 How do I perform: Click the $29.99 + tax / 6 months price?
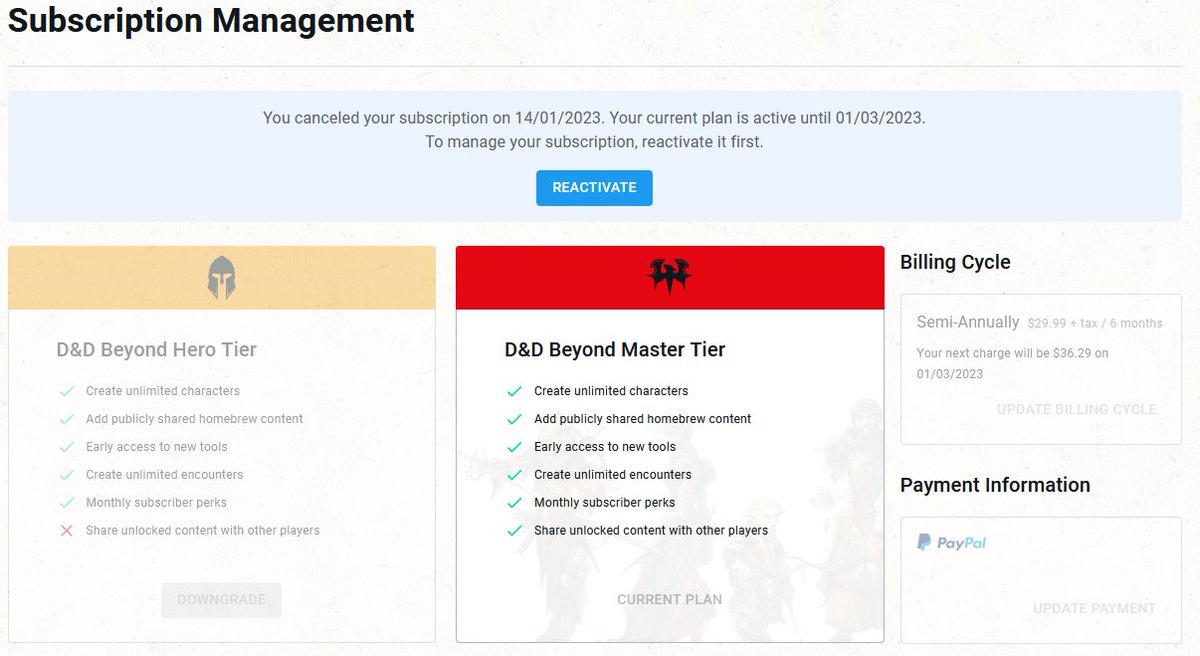[x=1095, y=323]
